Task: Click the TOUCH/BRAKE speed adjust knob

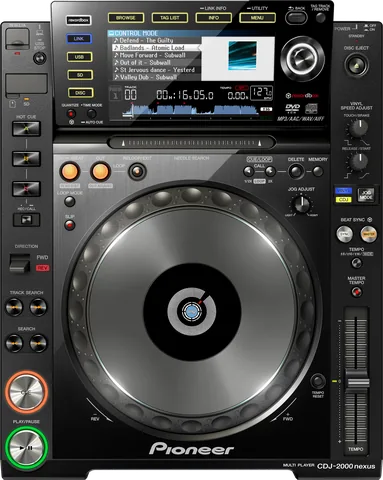Action: pos(358,128)
